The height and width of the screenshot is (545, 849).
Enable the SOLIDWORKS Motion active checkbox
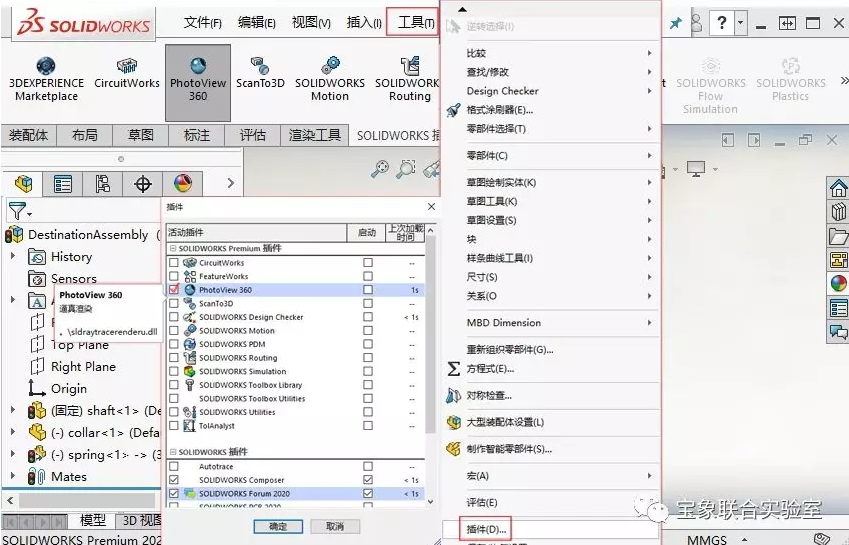point(174,331)
